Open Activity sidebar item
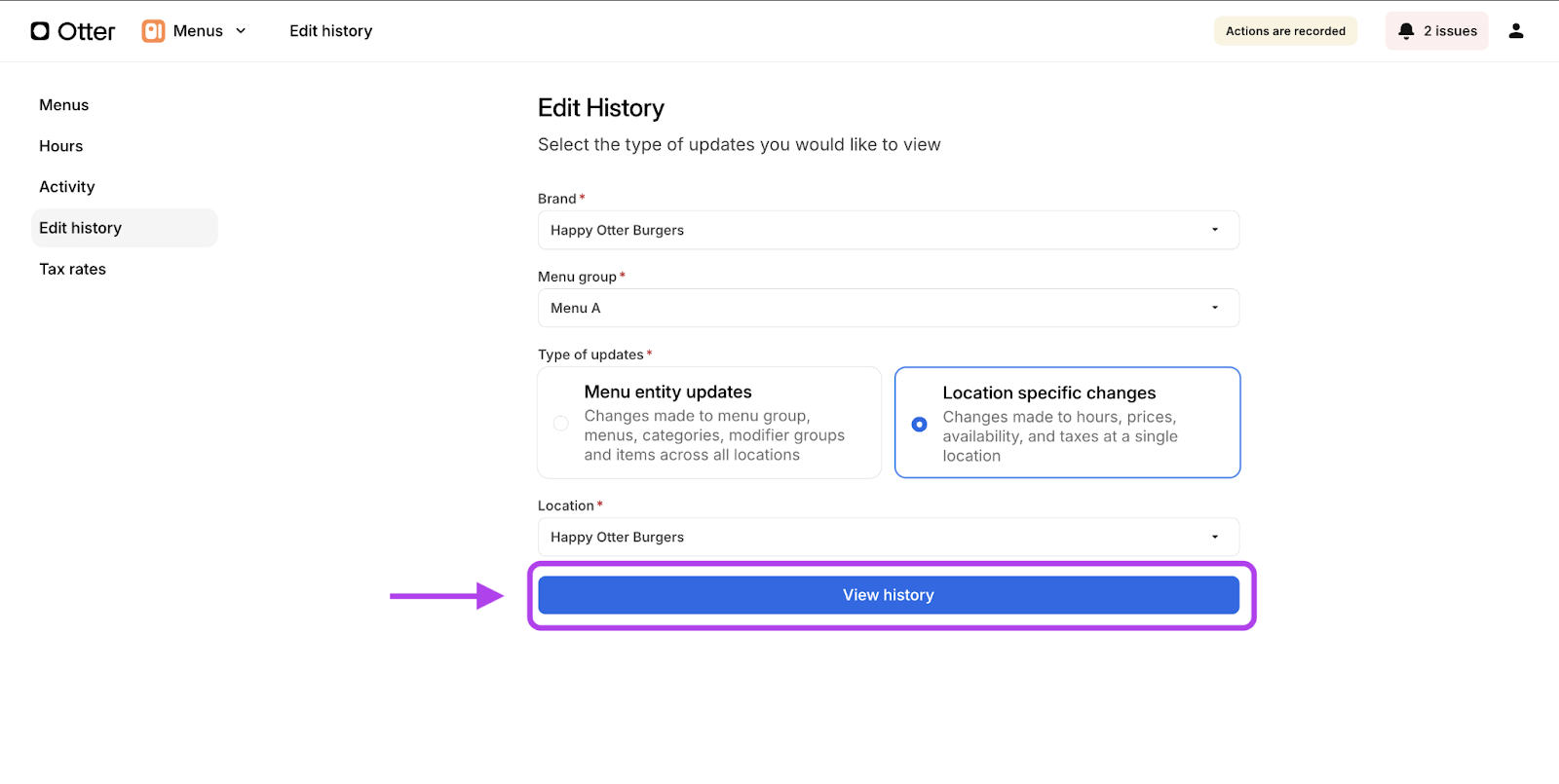The height and width of the screenshot is (784, 1559). 67,187
